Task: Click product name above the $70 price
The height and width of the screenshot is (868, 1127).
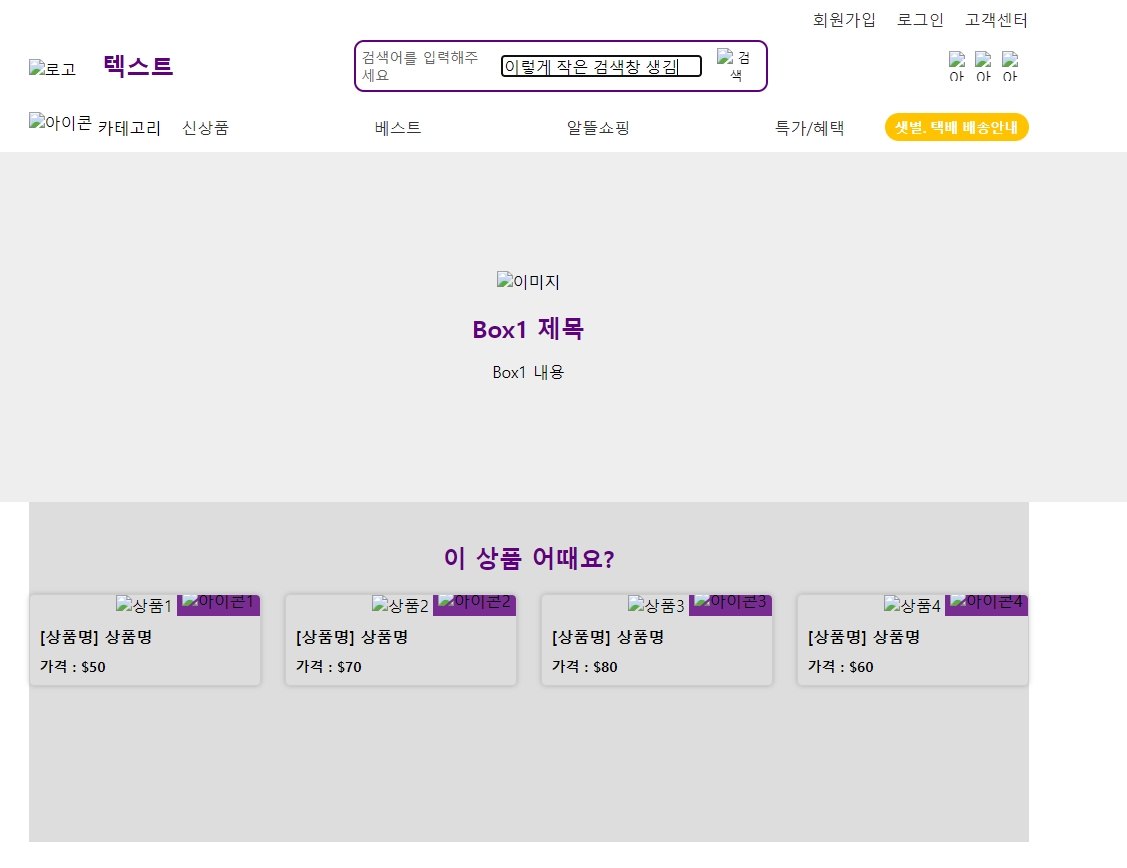Action: point(352,637)
